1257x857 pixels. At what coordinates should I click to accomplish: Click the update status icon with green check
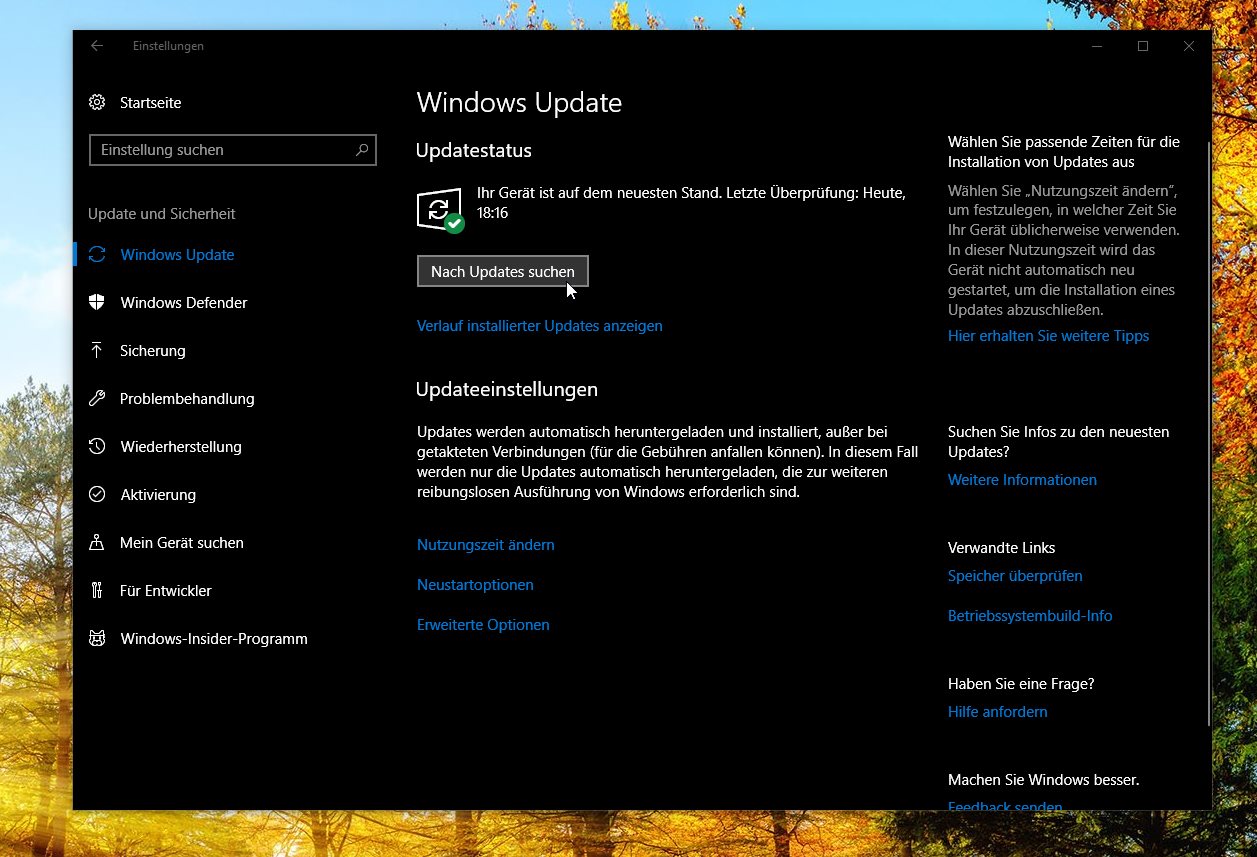tap(440, 210)
